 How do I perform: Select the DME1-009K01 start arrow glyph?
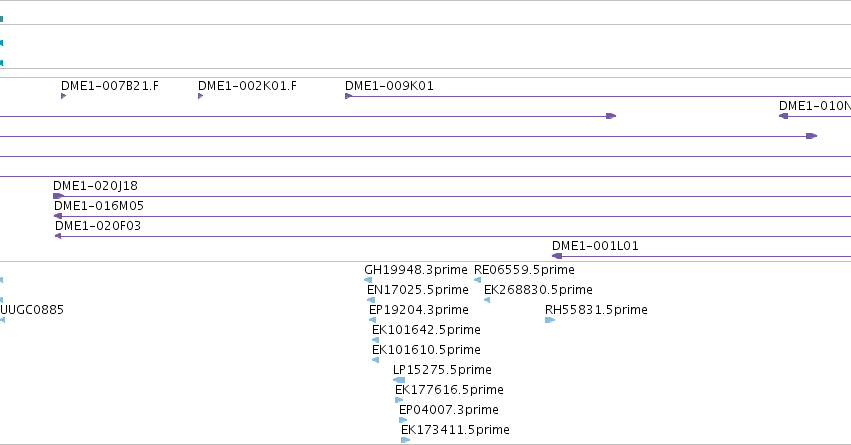coord(348,96)
